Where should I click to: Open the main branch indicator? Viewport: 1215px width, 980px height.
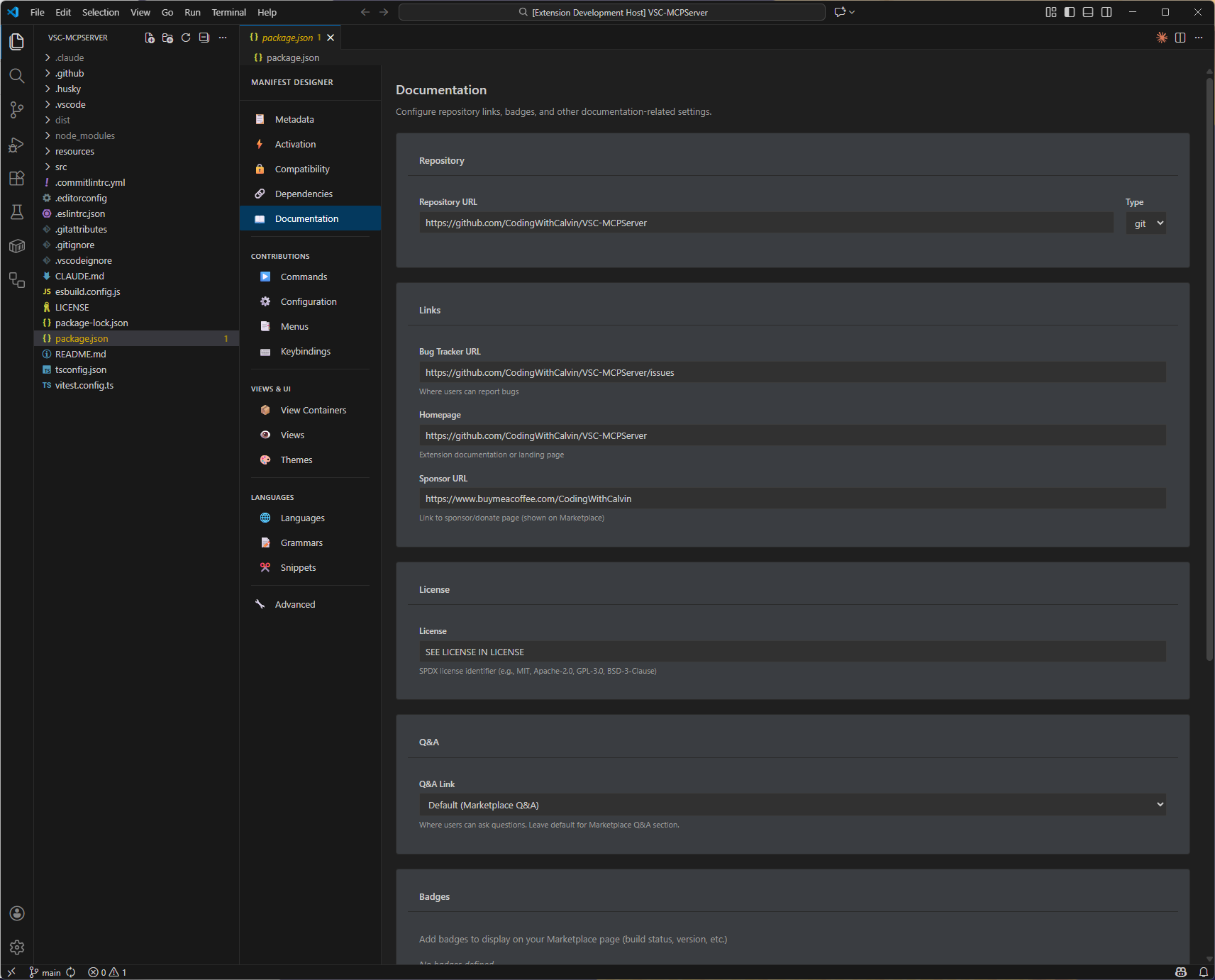coord(45,972)
